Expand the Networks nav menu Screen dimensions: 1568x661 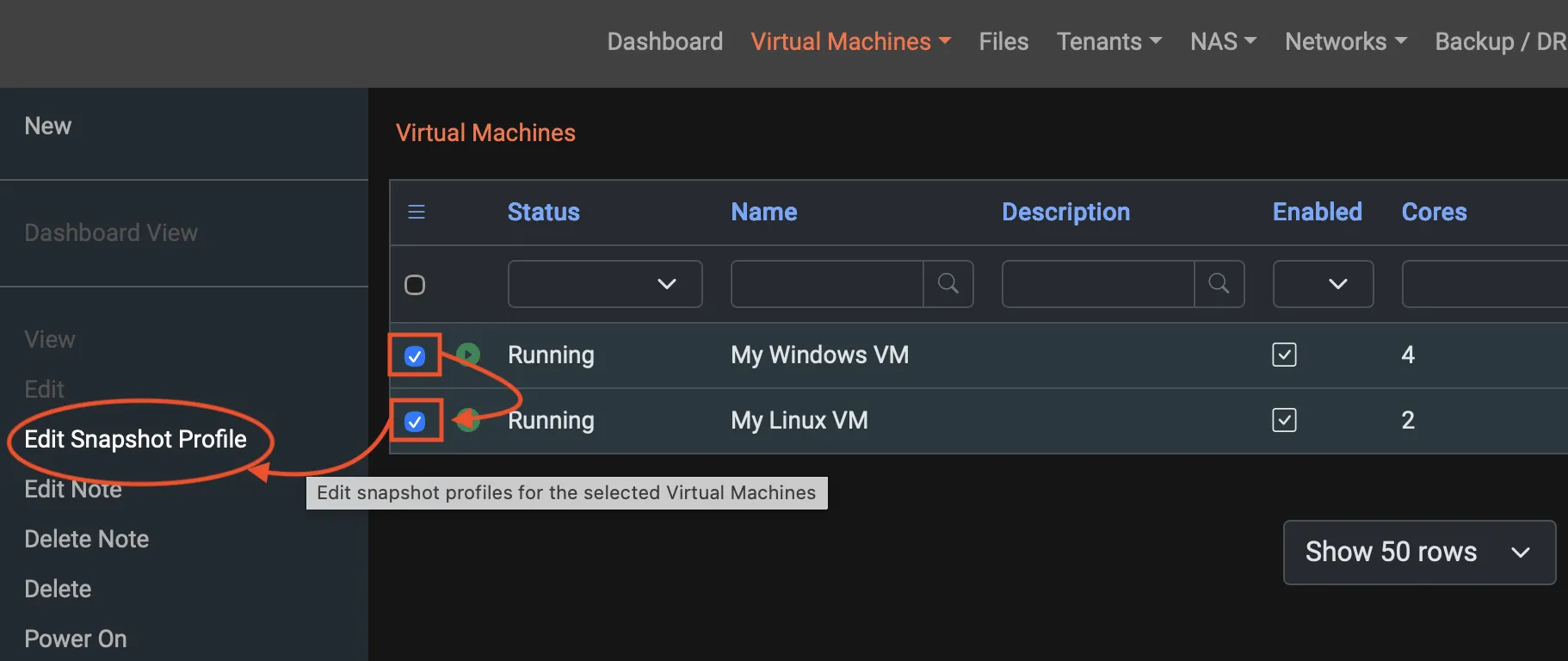point(1346,41)
